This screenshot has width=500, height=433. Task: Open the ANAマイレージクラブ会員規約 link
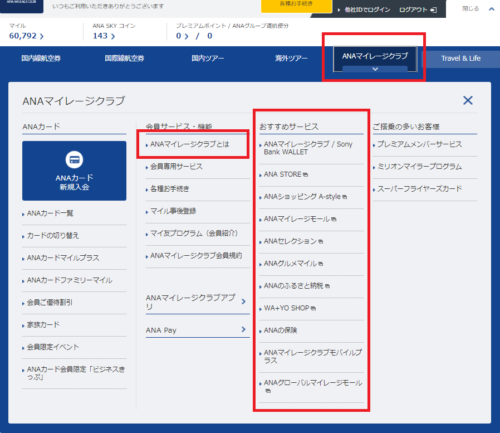click(196, 256)
